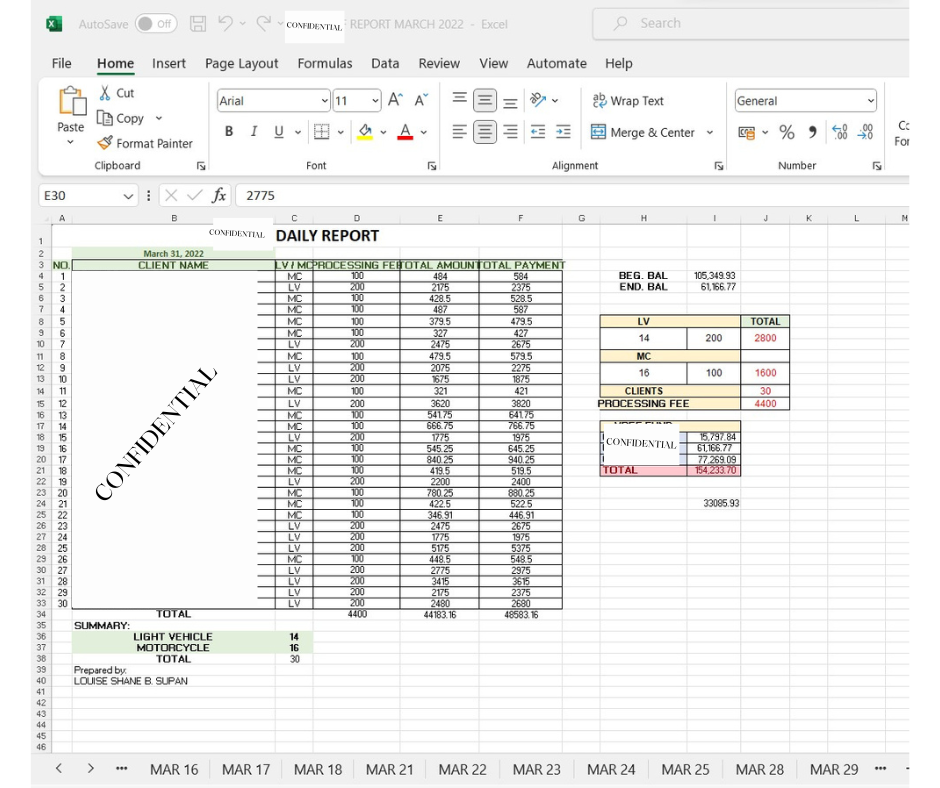Align text left icon
Image resolution: width=940 pixels, height=788 pixels.
pyautogui.click(x=459, y=132)
